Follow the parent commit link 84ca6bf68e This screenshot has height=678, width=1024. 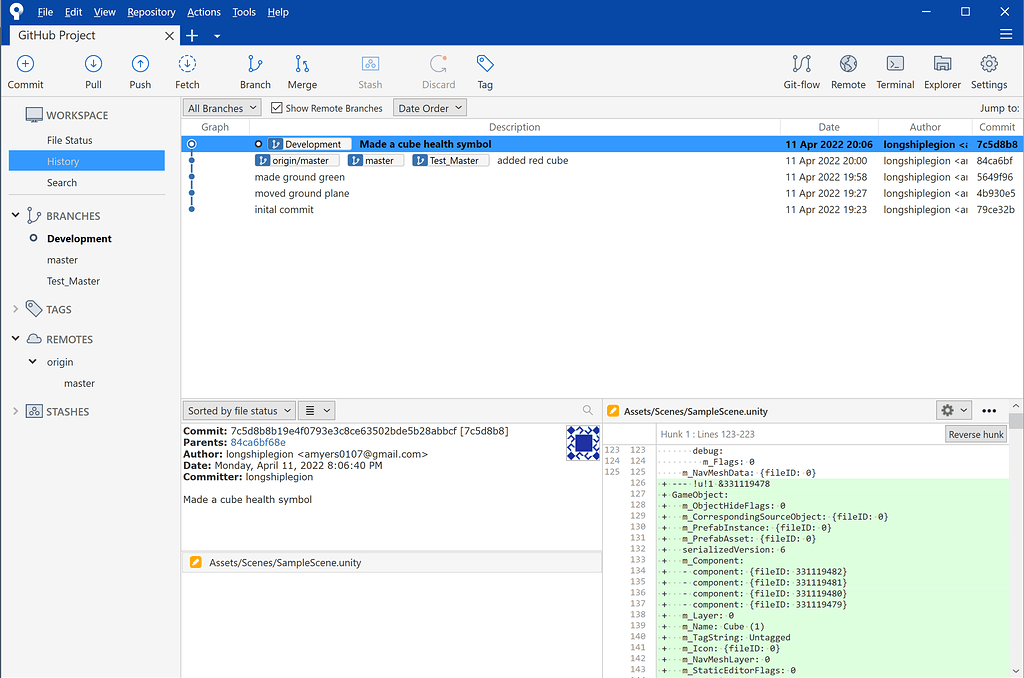258,442
